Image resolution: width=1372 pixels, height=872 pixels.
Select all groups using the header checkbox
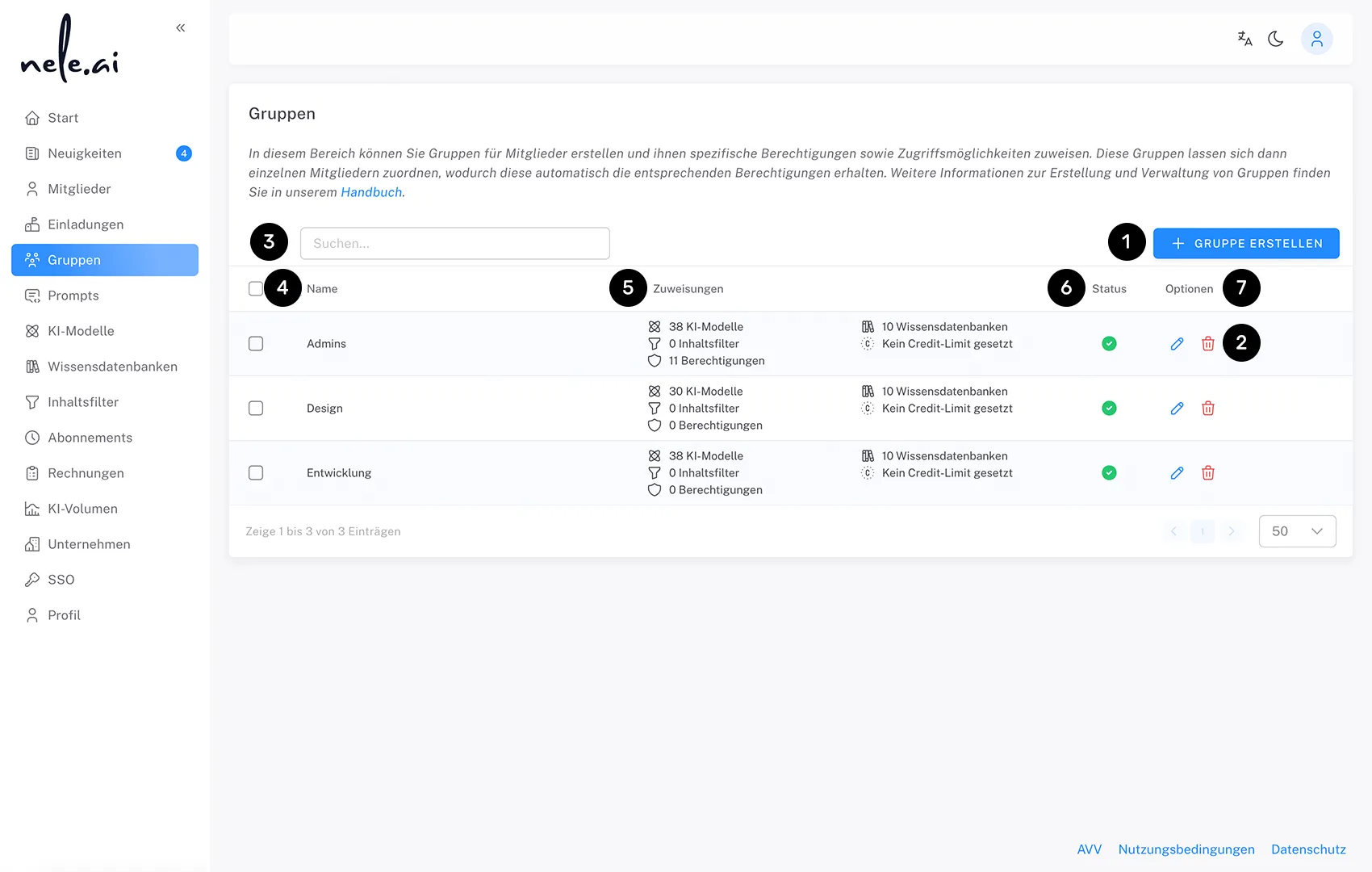click(256, 288)
